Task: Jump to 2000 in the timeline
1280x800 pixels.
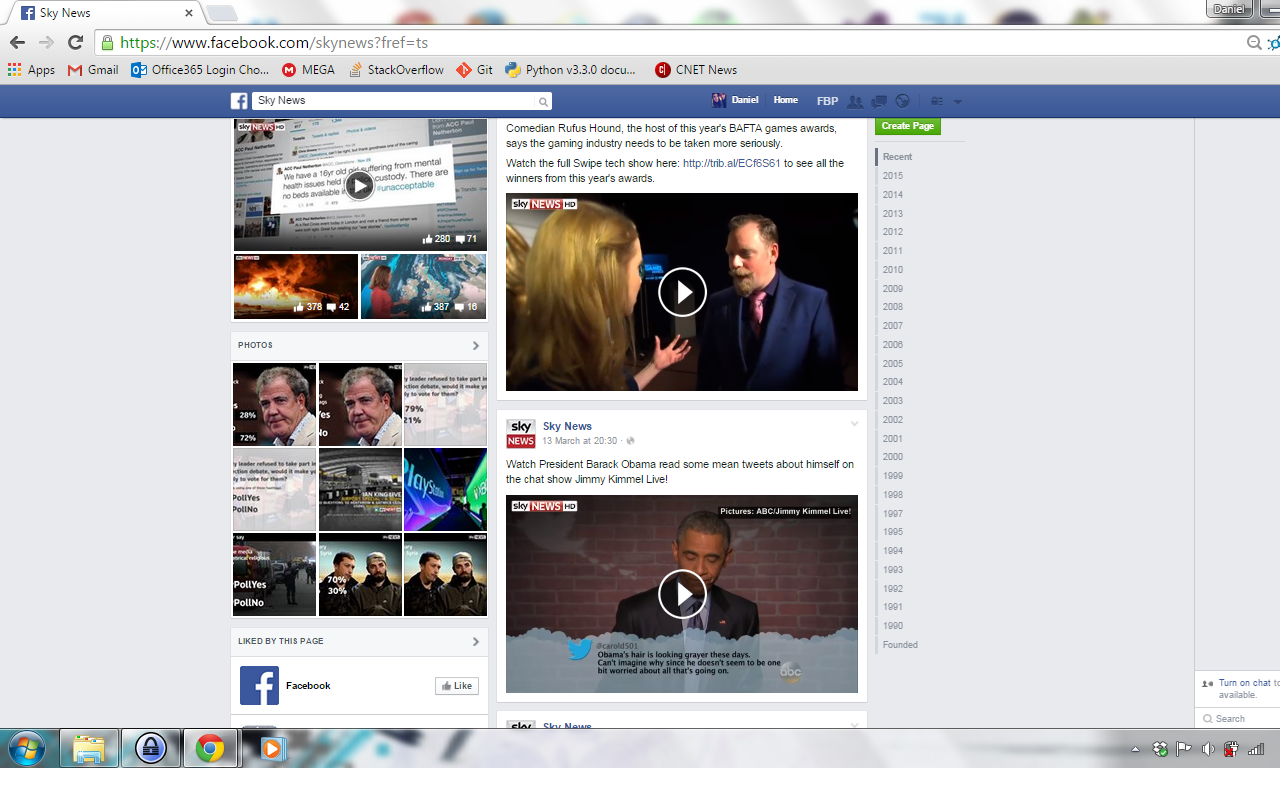Action: coord(892,457)
